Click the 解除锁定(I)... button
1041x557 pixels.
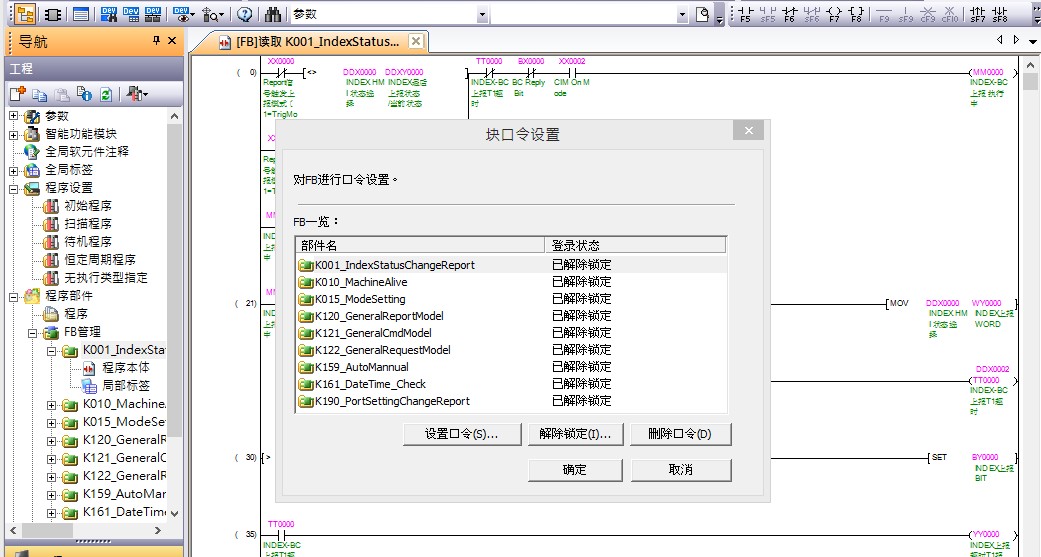[x=575, y=434]
